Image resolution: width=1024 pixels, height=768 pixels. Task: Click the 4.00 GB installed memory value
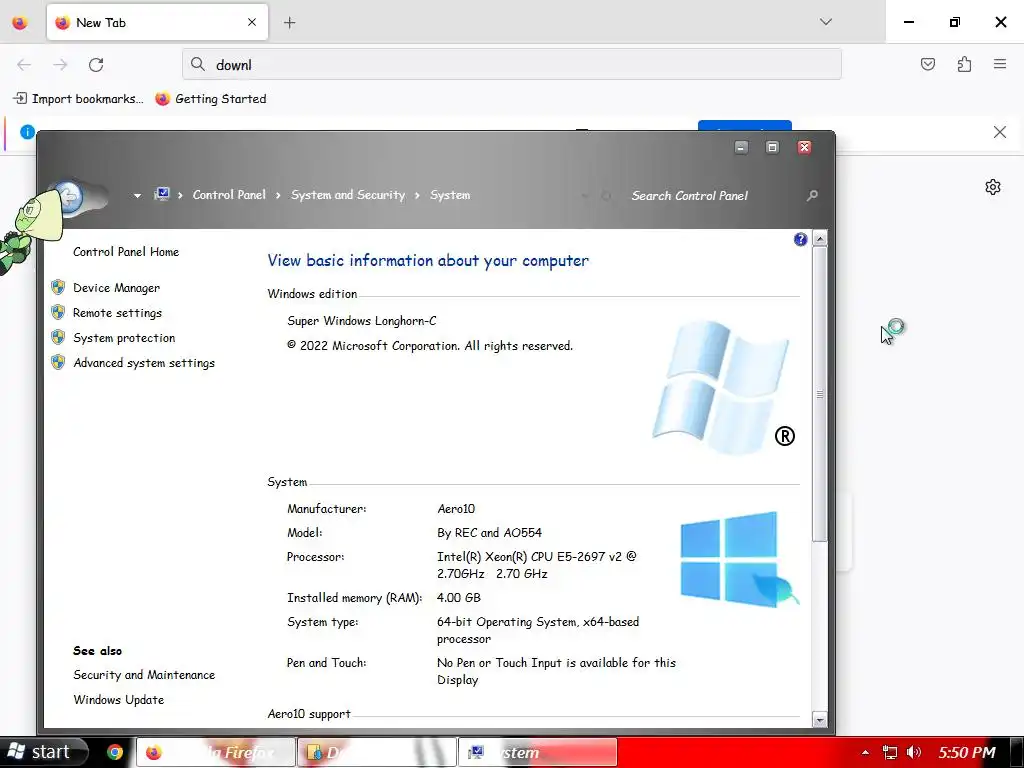458,598
